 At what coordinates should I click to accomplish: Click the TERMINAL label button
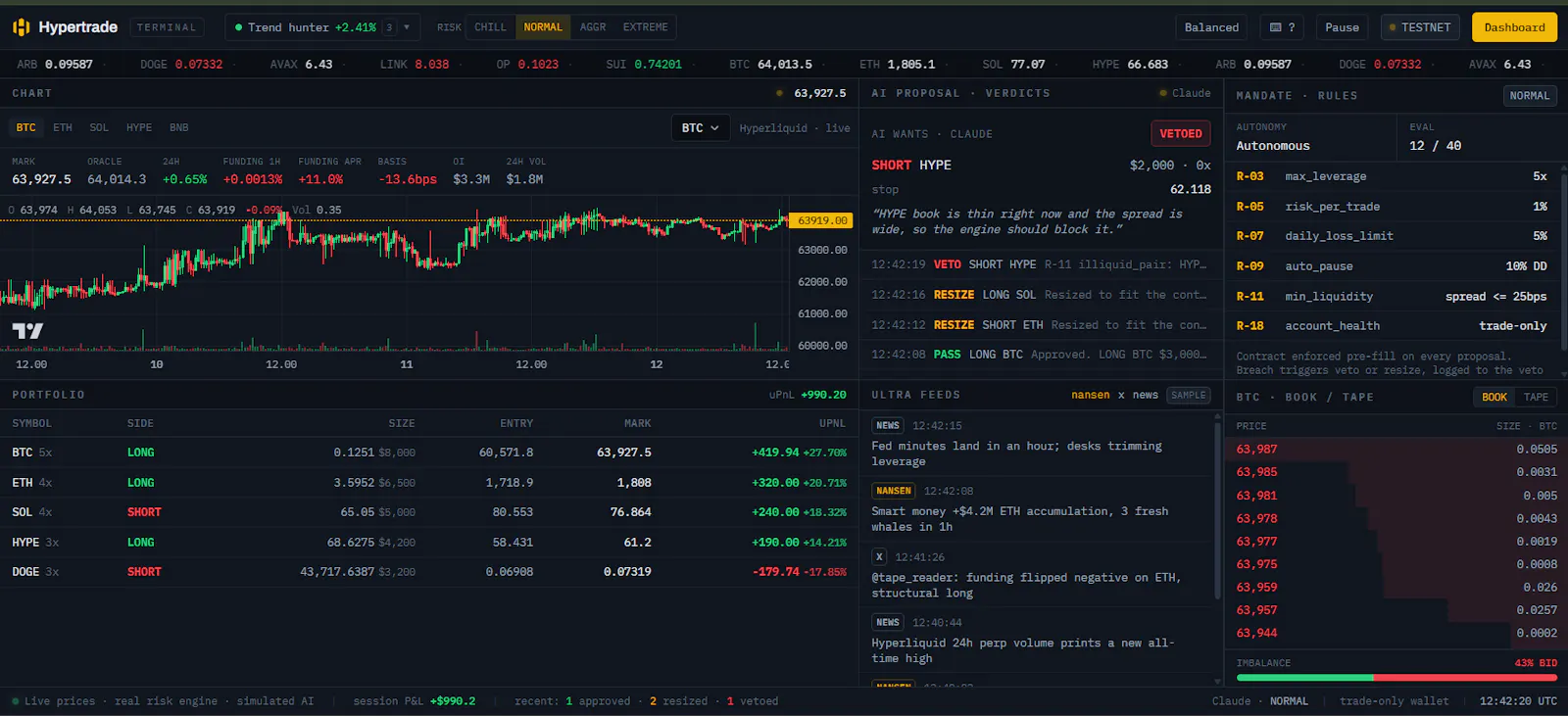click(167, 27)
